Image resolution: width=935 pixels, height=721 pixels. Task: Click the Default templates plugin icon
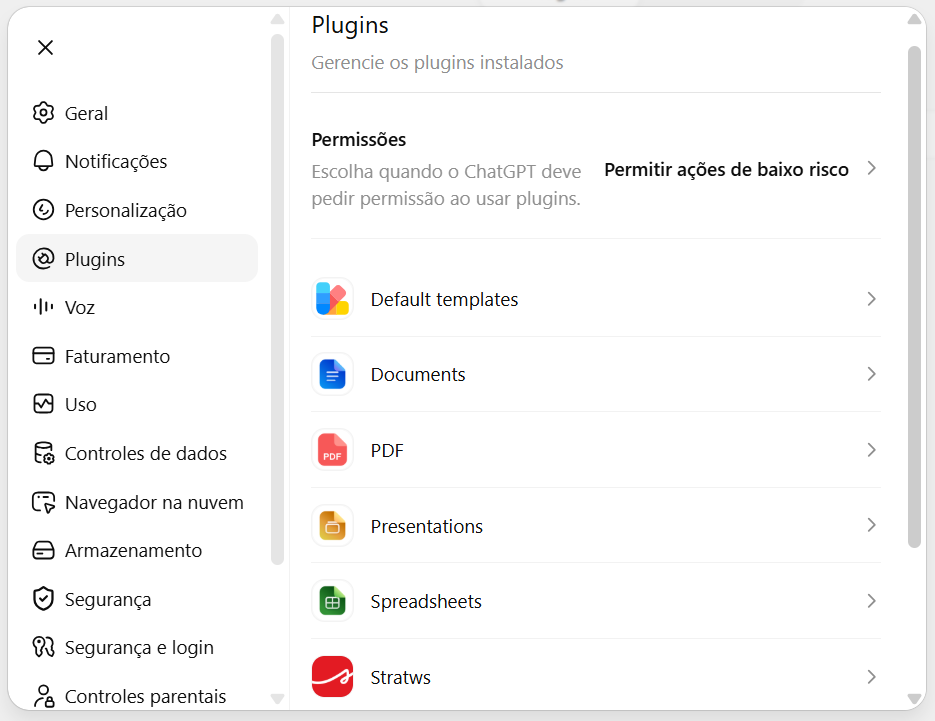(x=332, y=299)
